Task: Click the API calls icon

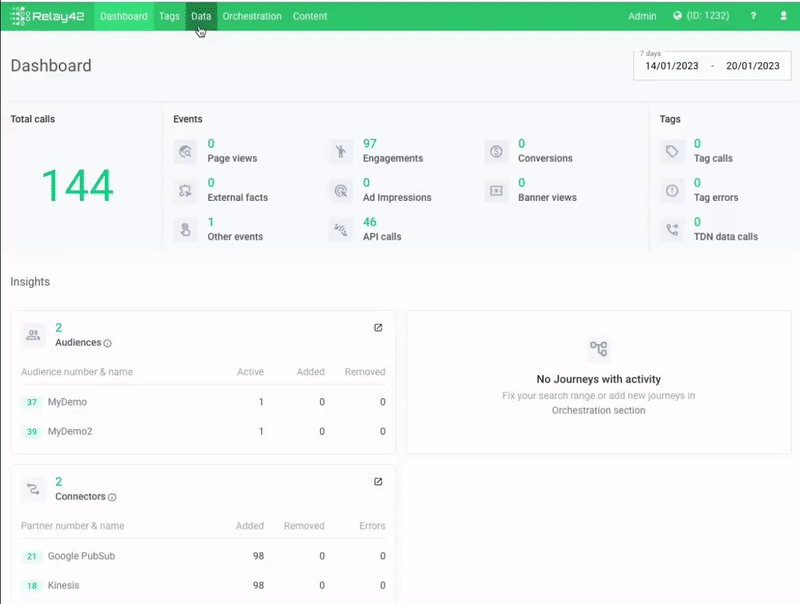Action: [x=341, y=230]
